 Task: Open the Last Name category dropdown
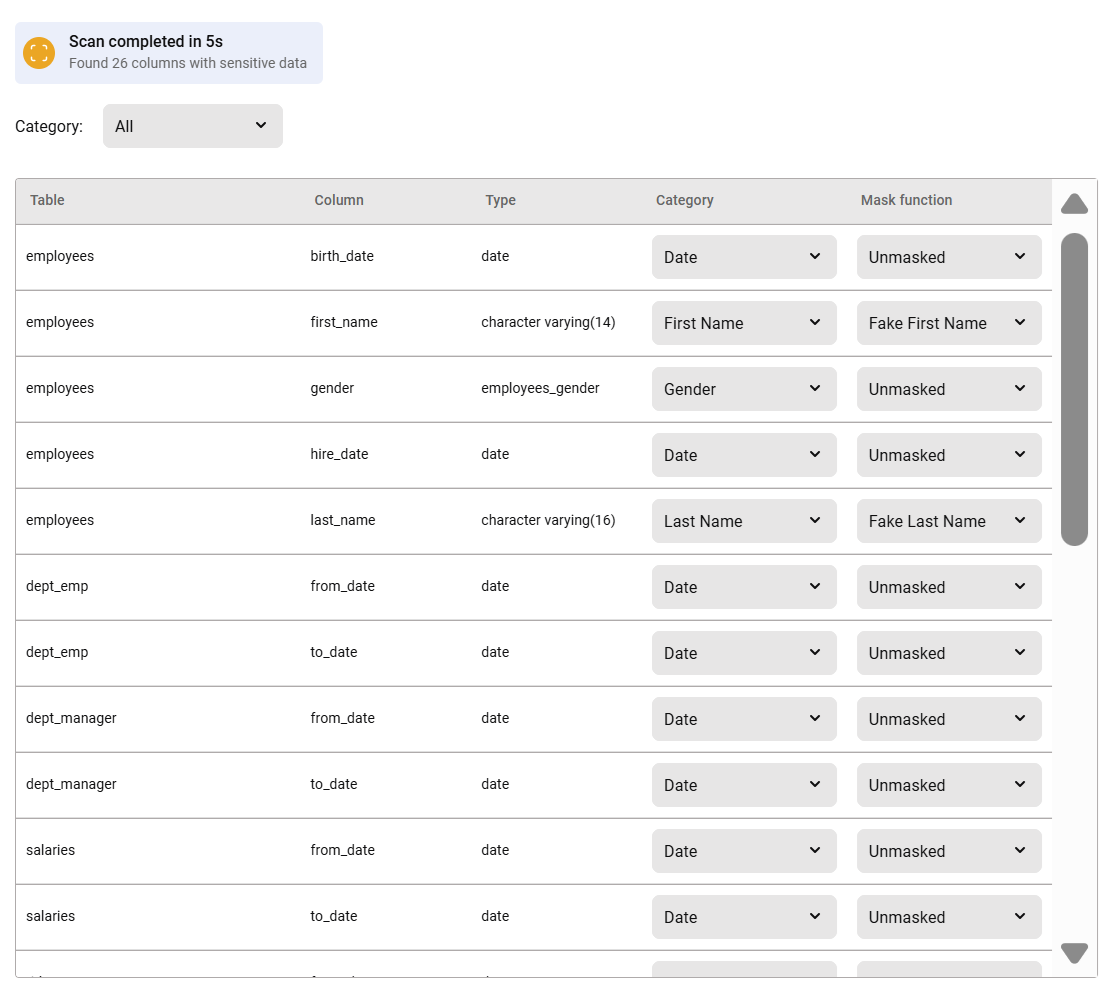point(743,521)
